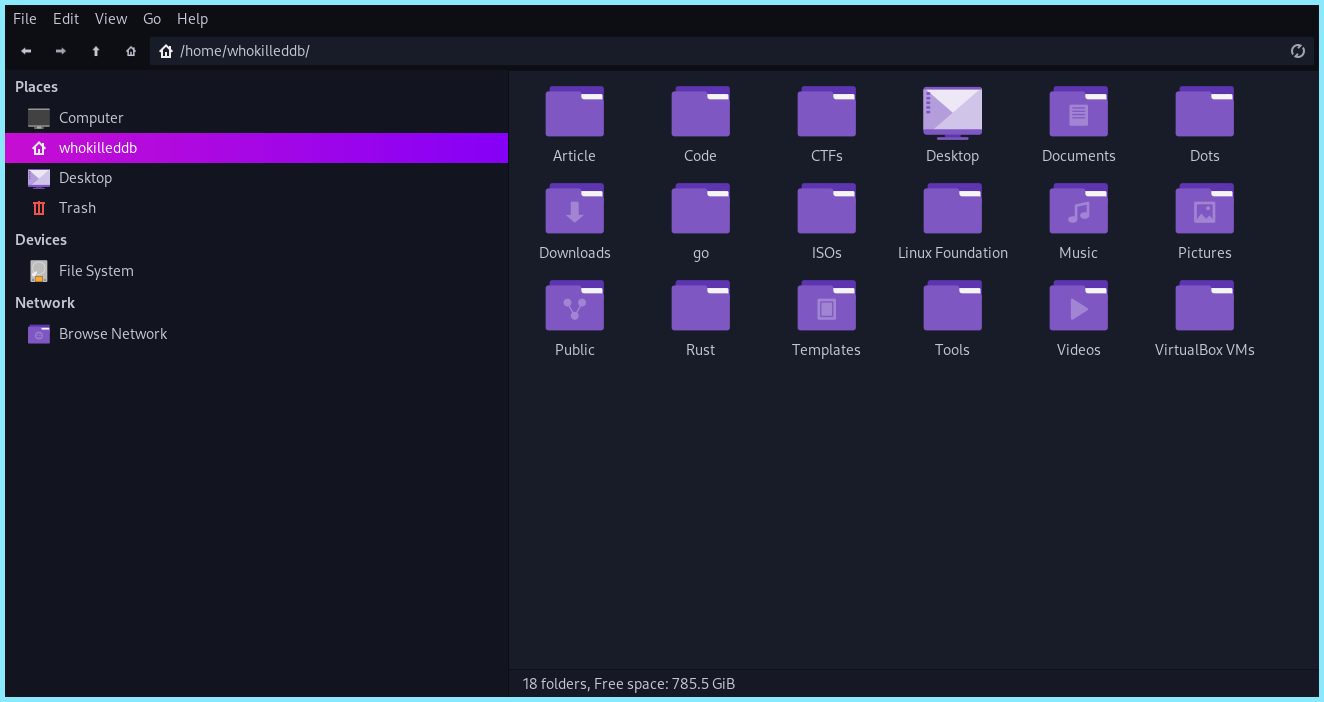Click the path bar address field
The image size is (1324, 702).
(400, 50)
